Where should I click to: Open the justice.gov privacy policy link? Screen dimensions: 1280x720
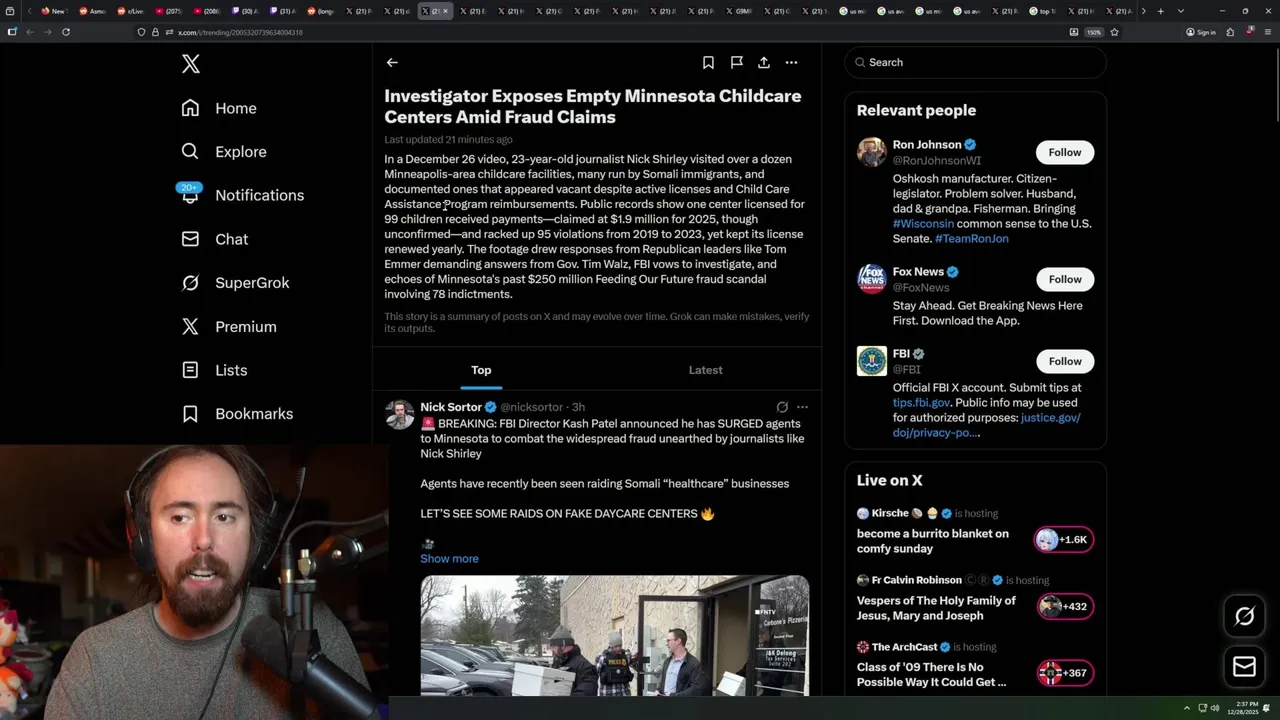pyautogui.click(x=986, y=425)
